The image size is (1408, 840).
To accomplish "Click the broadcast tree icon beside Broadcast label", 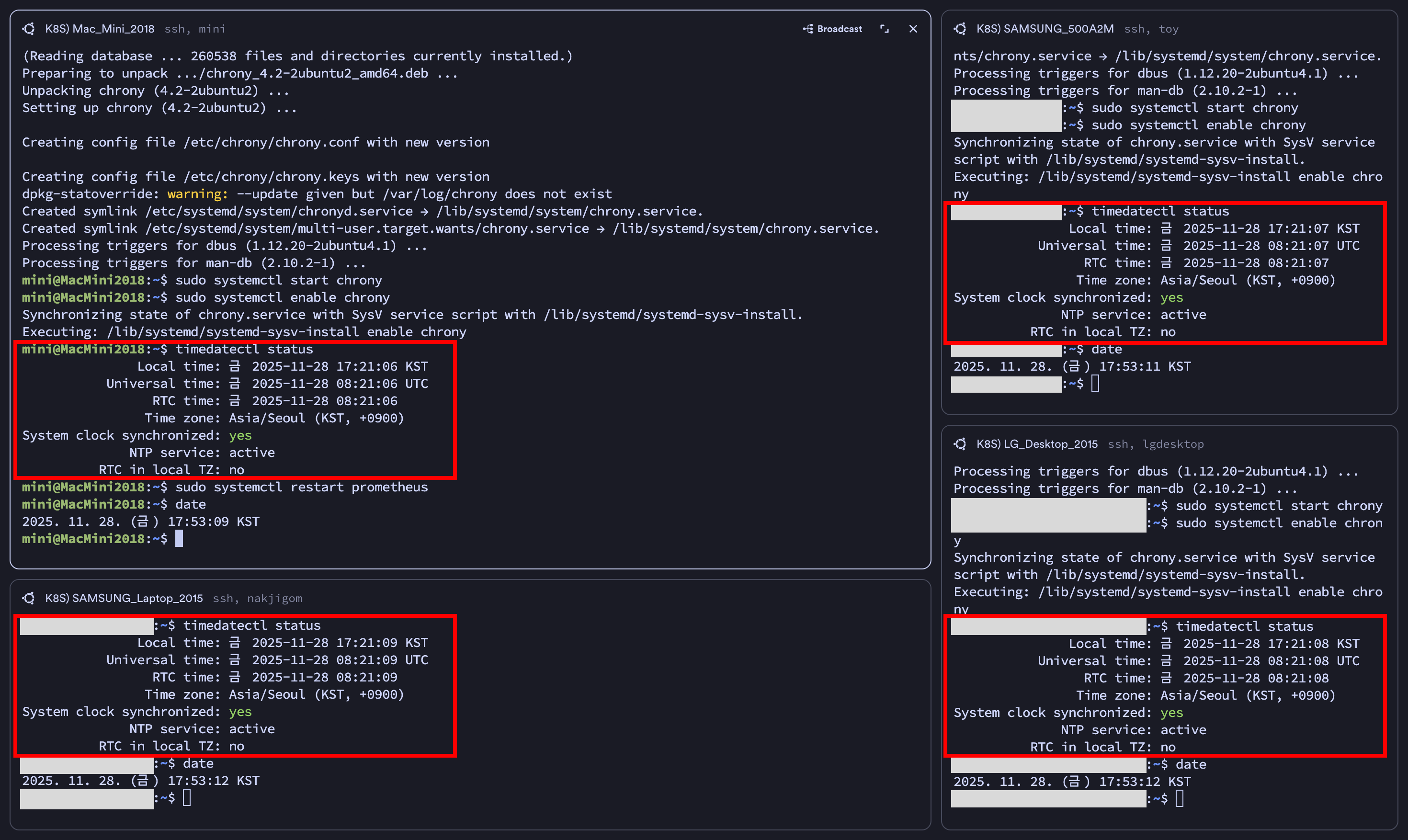I will (x=808, y=29).
